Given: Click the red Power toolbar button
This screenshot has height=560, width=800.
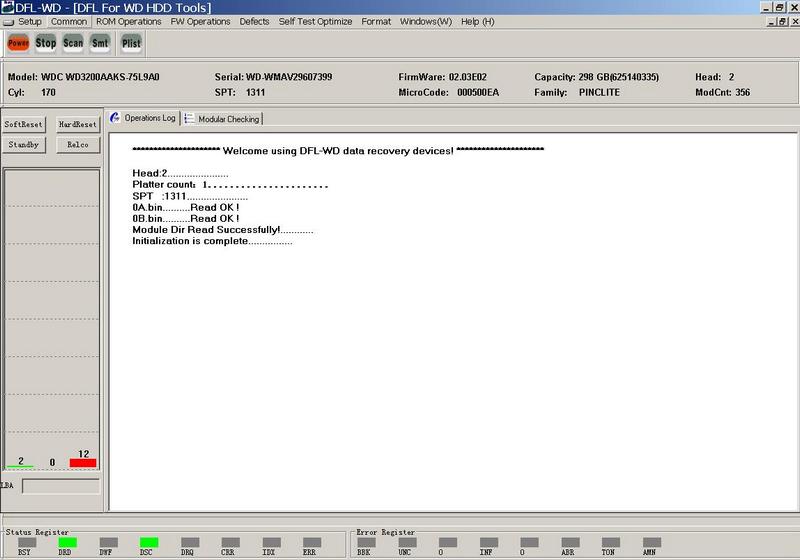Looking at the screenshot, I should pyautogui.click(x=18, y=43).
